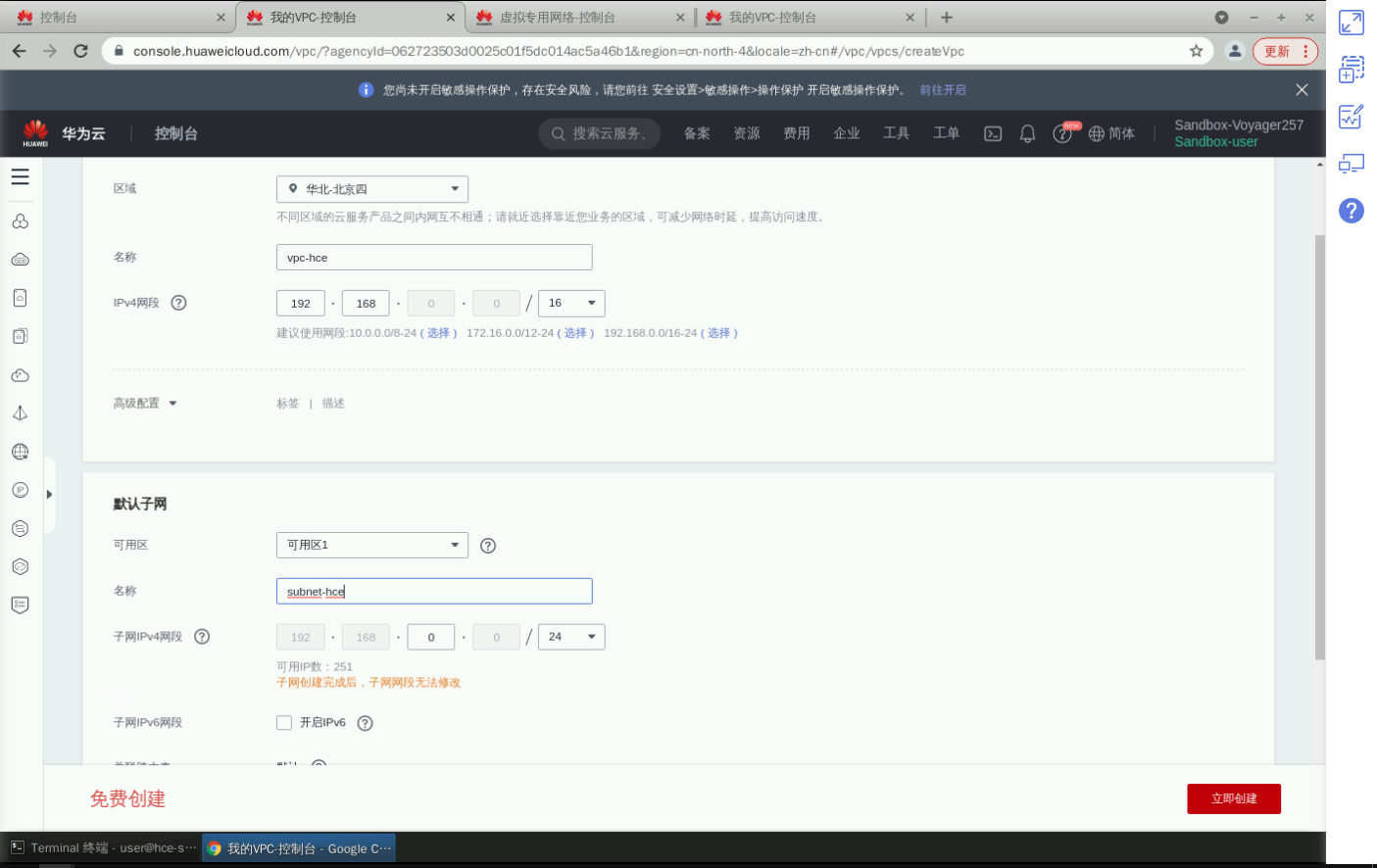Click the subnet third octet field
This screenshot has width=1377, height=868.
click(431, 637)
